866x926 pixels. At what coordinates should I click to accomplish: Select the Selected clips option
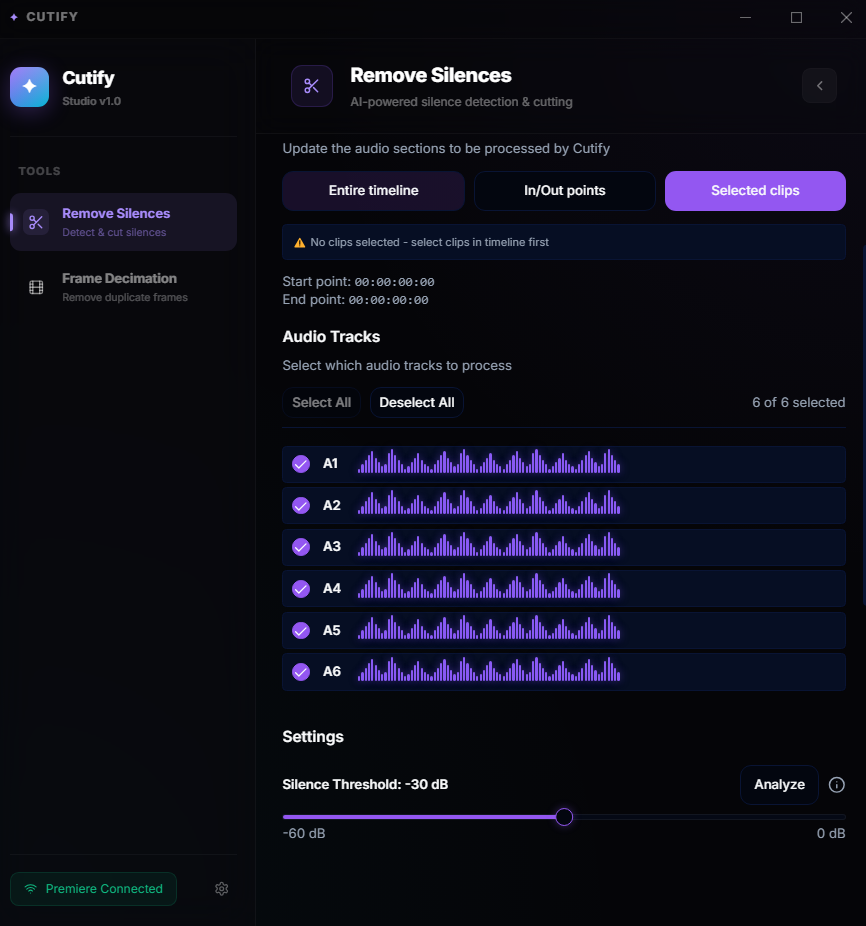(756, 191)
